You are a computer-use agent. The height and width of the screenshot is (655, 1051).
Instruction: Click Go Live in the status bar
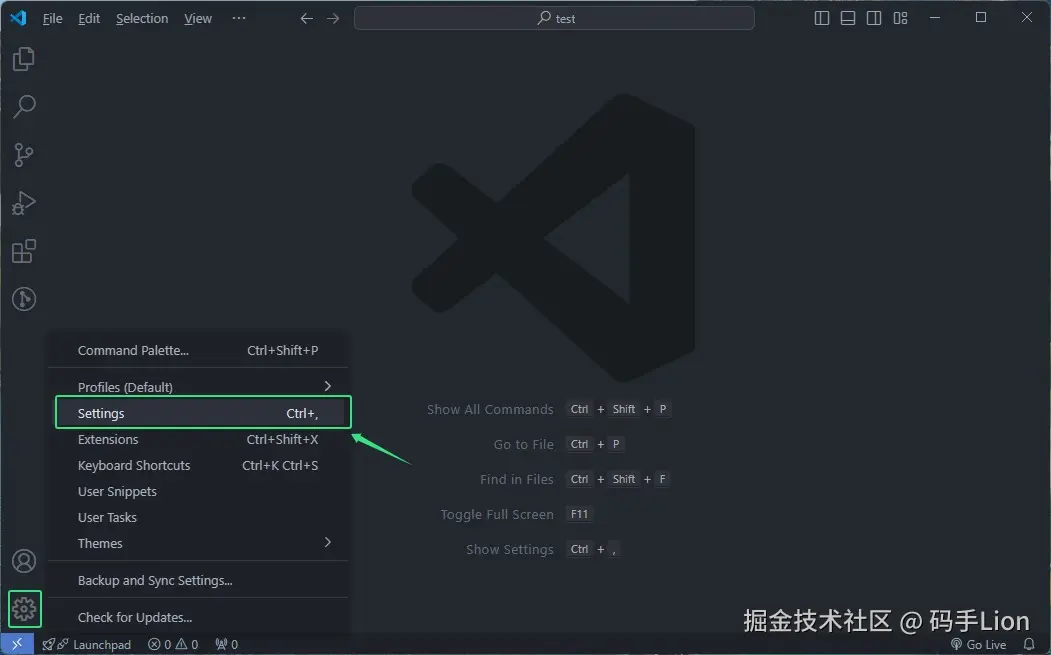pos(978,644)
